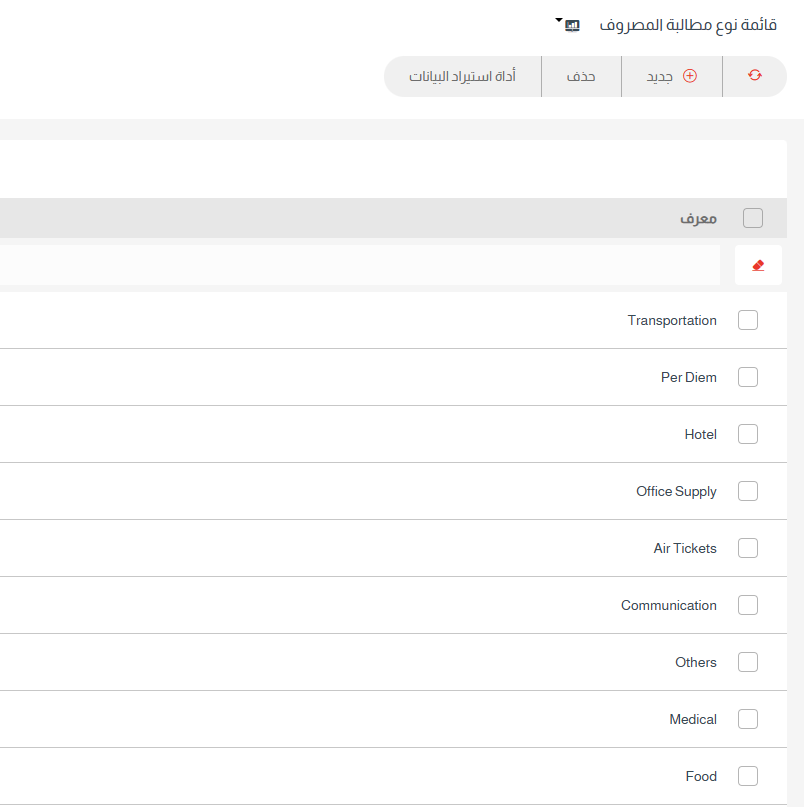Click the red eraser clear-filter icon
804x807 pixels.
pyautogui.click(x=758, y=265)
